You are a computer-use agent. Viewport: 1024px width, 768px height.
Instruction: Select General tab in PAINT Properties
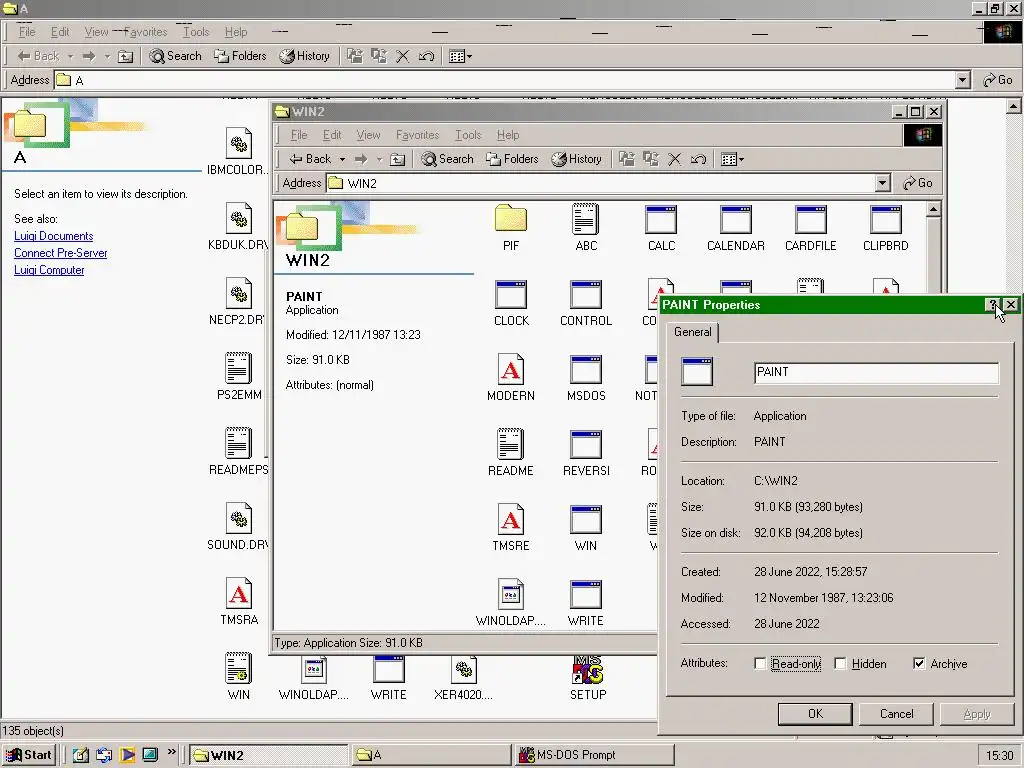click(x=693, y=332)
